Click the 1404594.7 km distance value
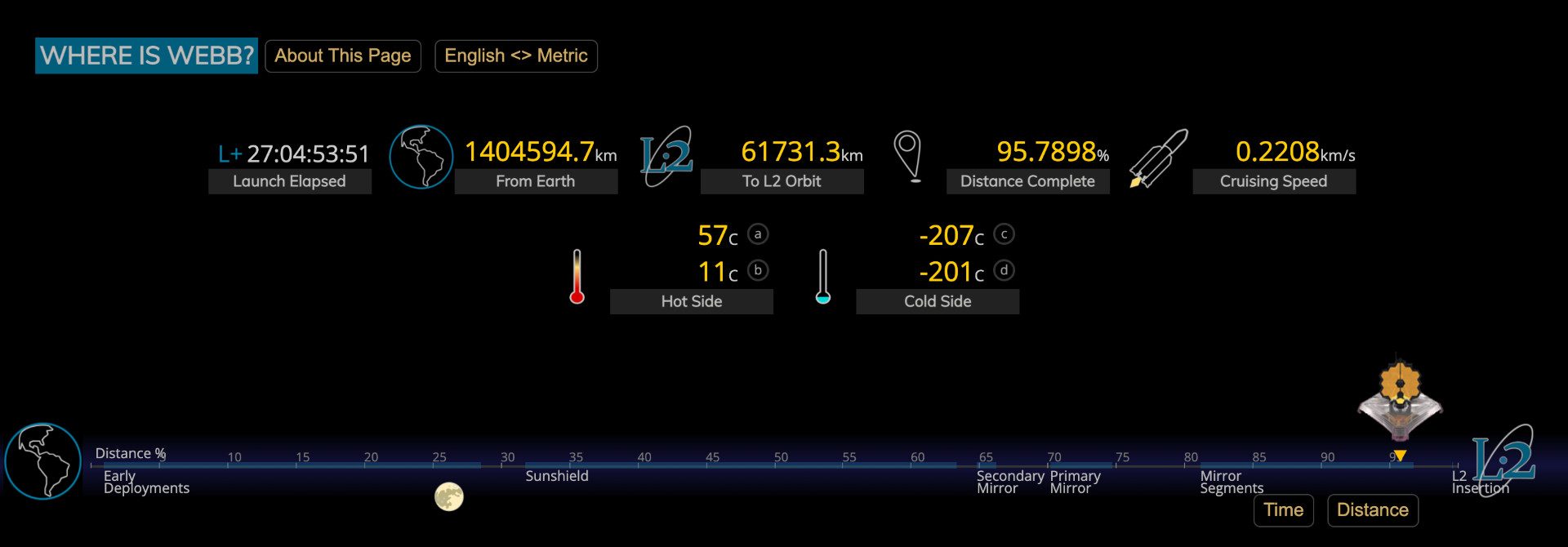Screen dimensions: 1568x547 [541, 152]
